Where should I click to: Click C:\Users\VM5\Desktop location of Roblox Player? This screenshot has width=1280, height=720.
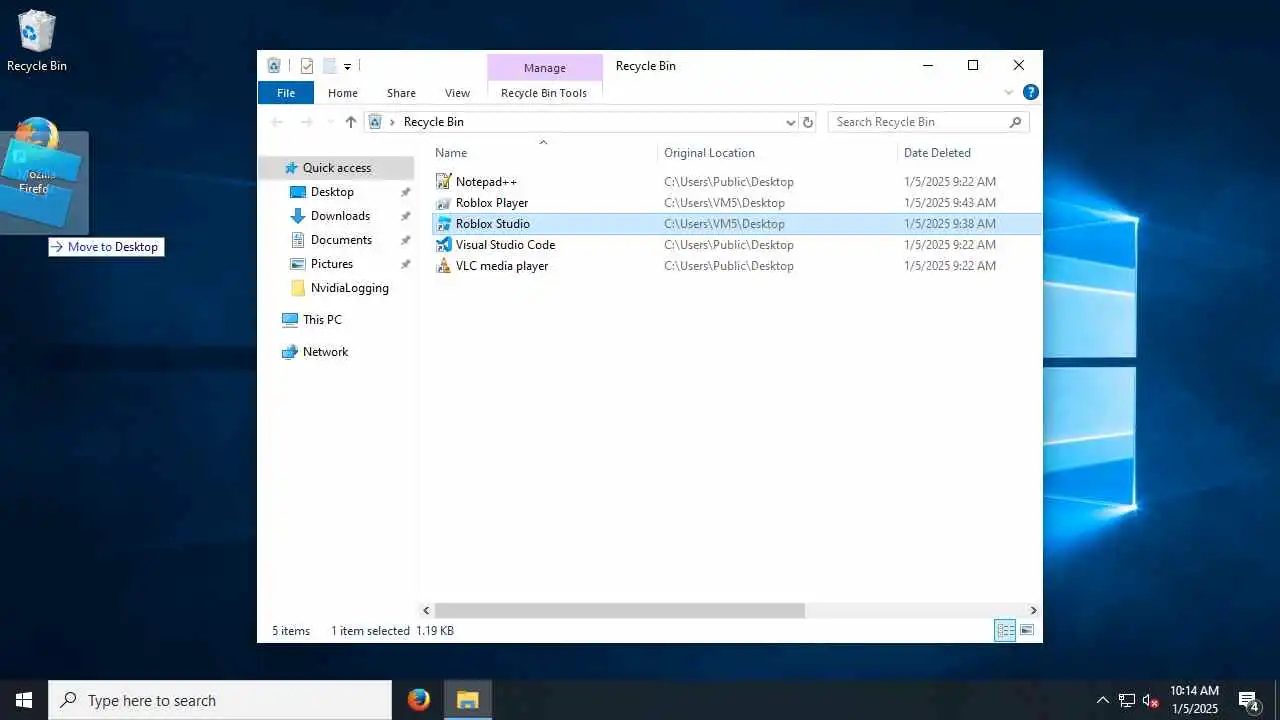(x=724, y=203)
